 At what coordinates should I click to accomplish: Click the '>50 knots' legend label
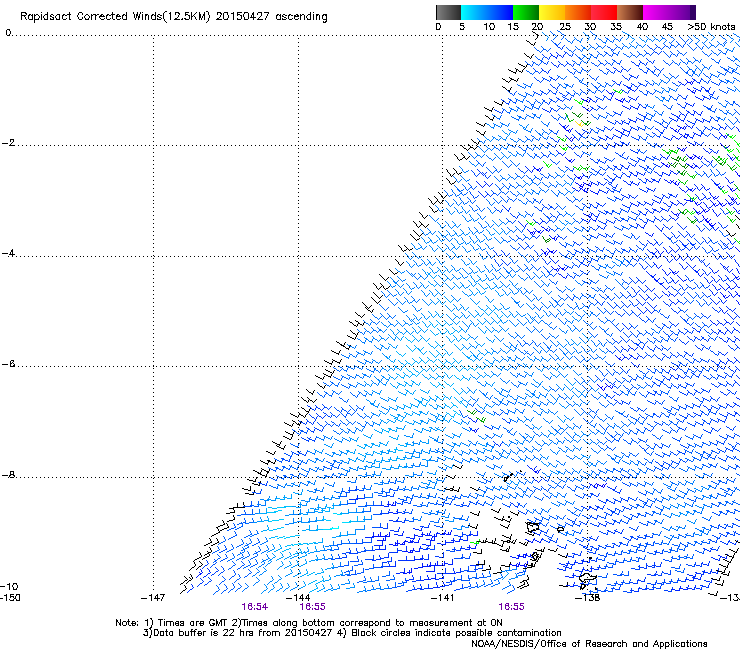tap(711, 26)
